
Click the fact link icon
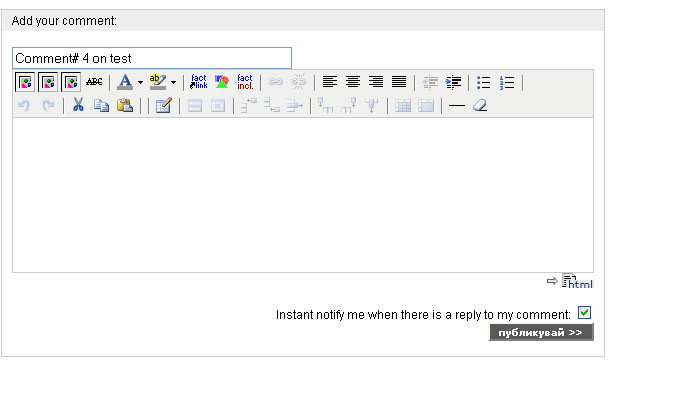198,82
